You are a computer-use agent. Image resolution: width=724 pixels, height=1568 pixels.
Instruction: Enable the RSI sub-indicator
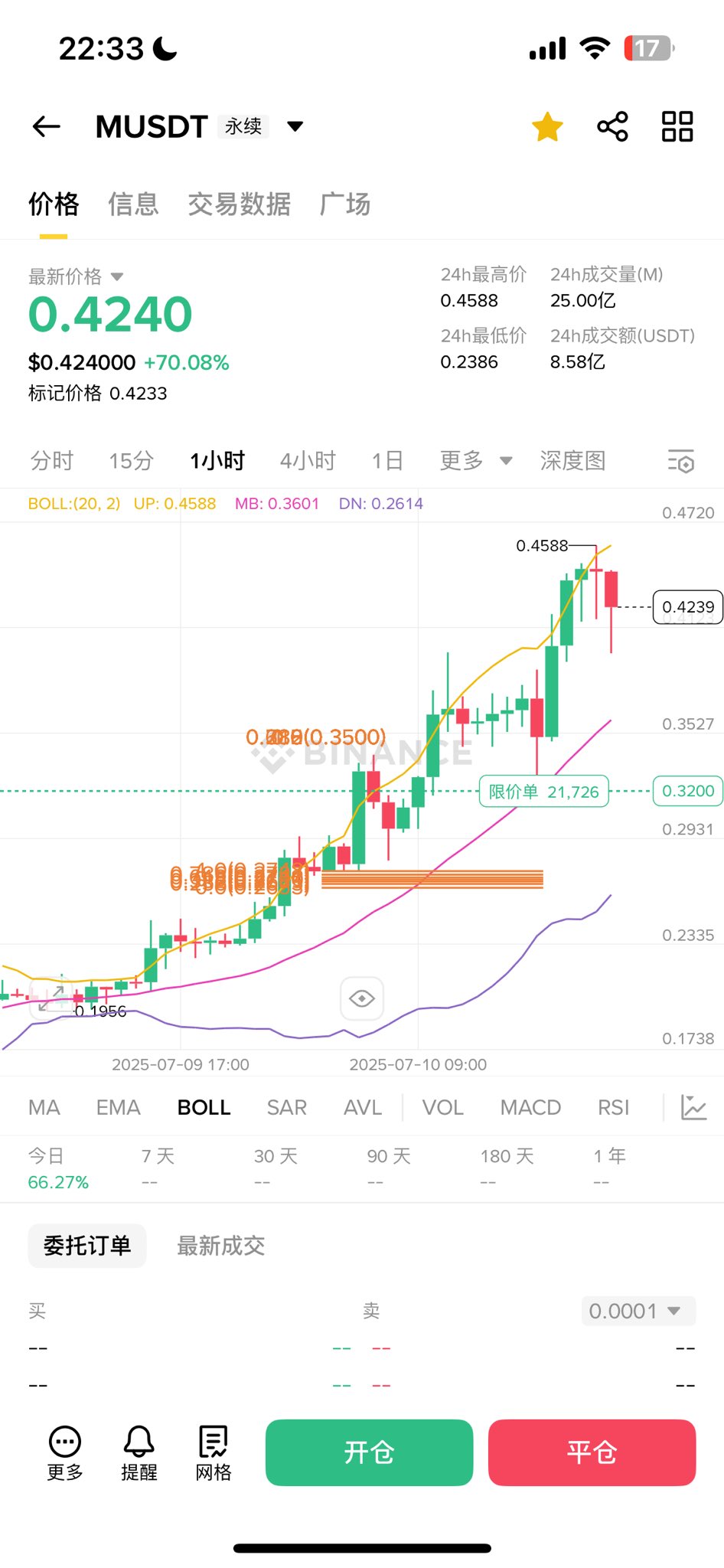pos(614,1107)
